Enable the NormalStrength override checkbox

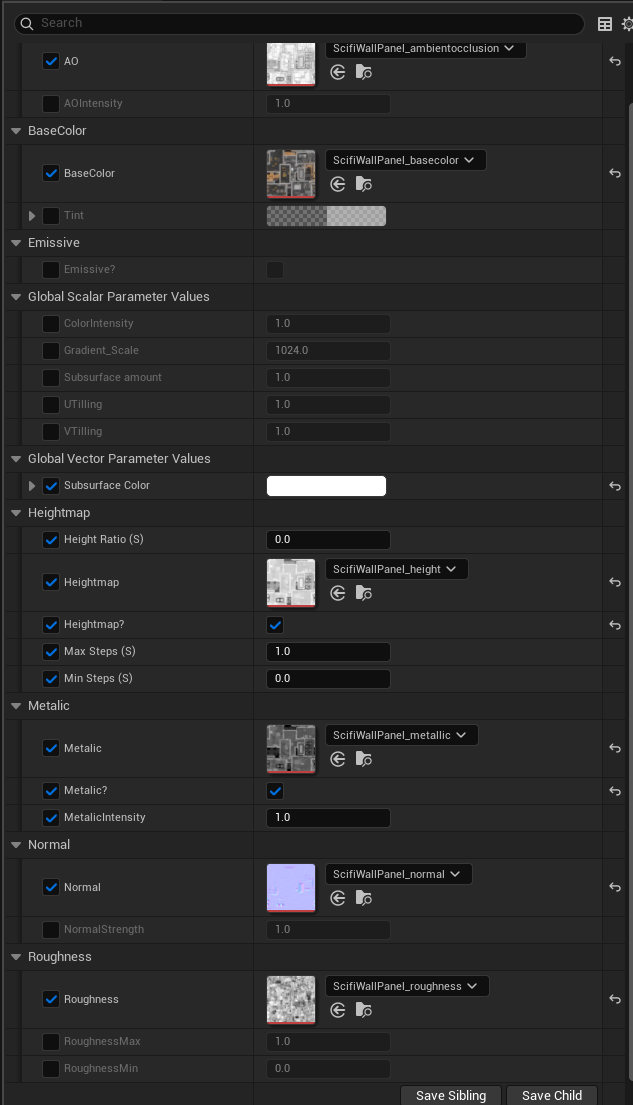pyautogui.click(x=51, y=929)
